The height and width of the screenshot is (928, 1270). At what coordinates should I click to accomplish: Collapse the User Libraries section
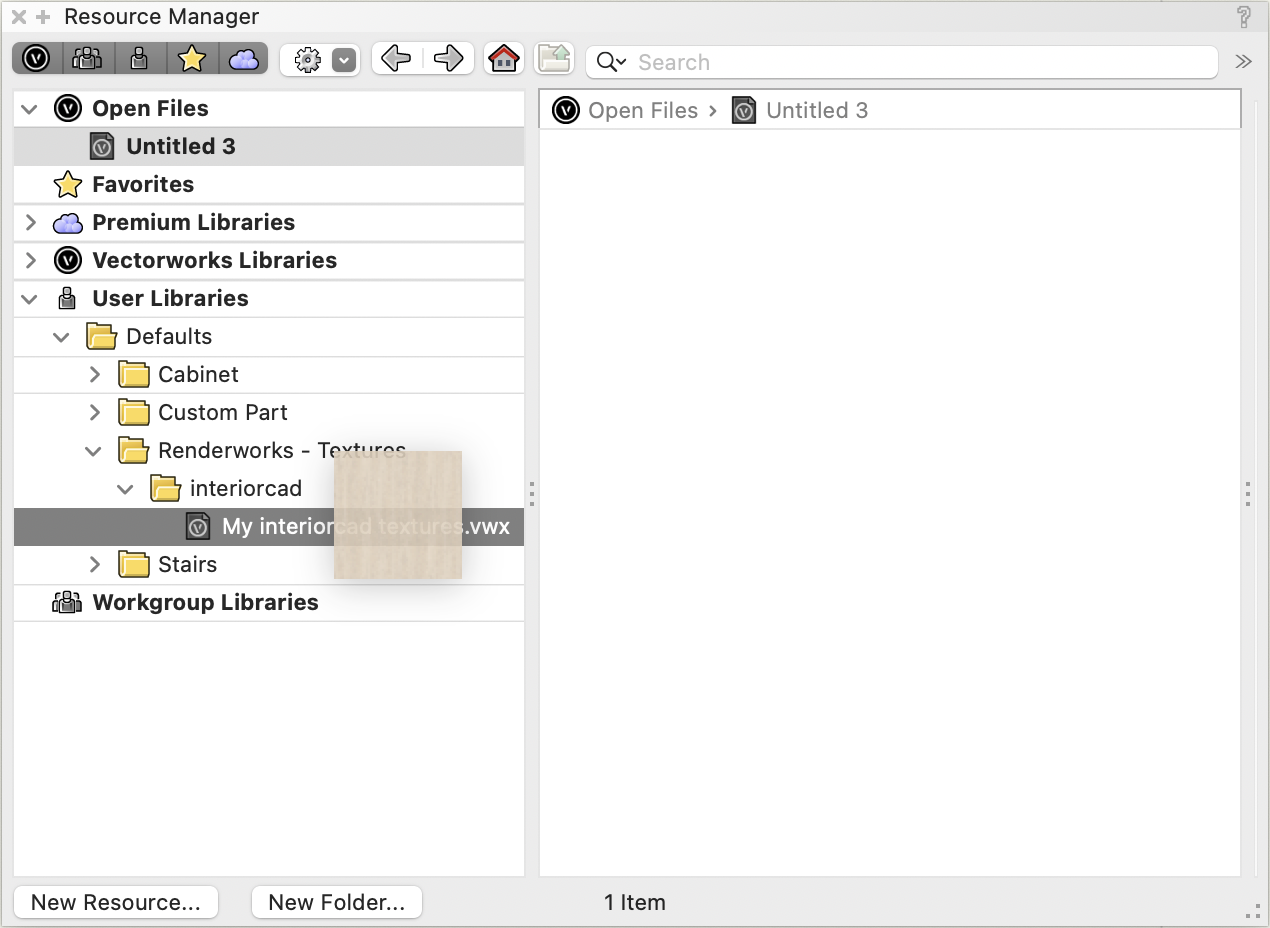pyautogui.click(x=30, y=298)
